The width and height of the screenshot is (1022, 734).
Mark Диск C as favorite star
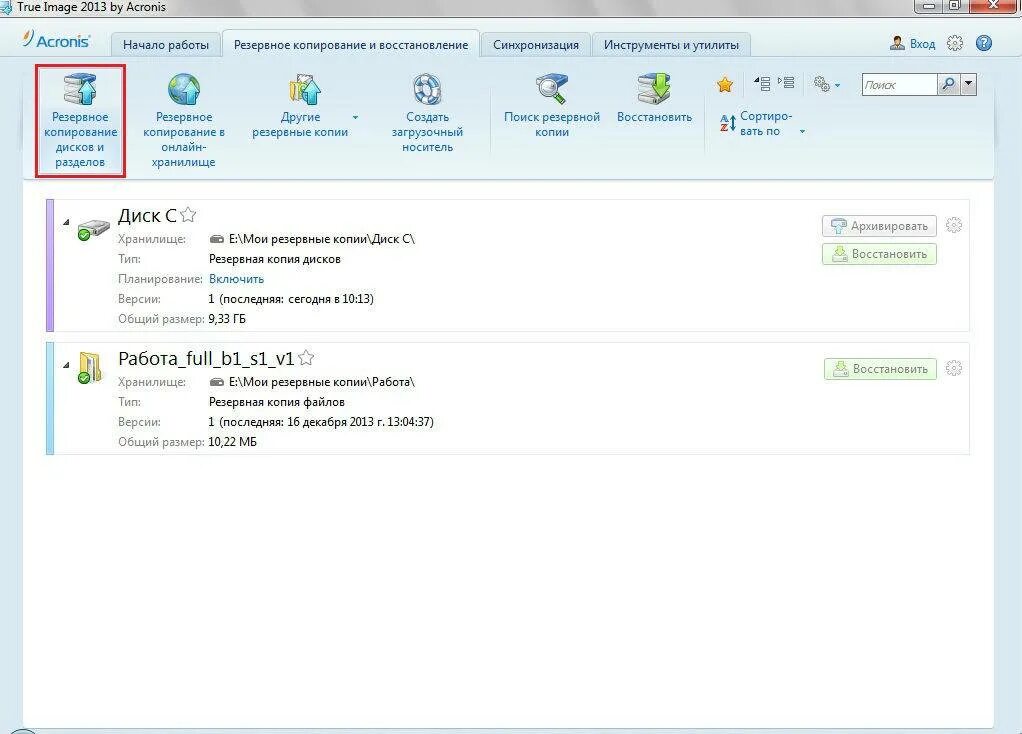[188, 214]
